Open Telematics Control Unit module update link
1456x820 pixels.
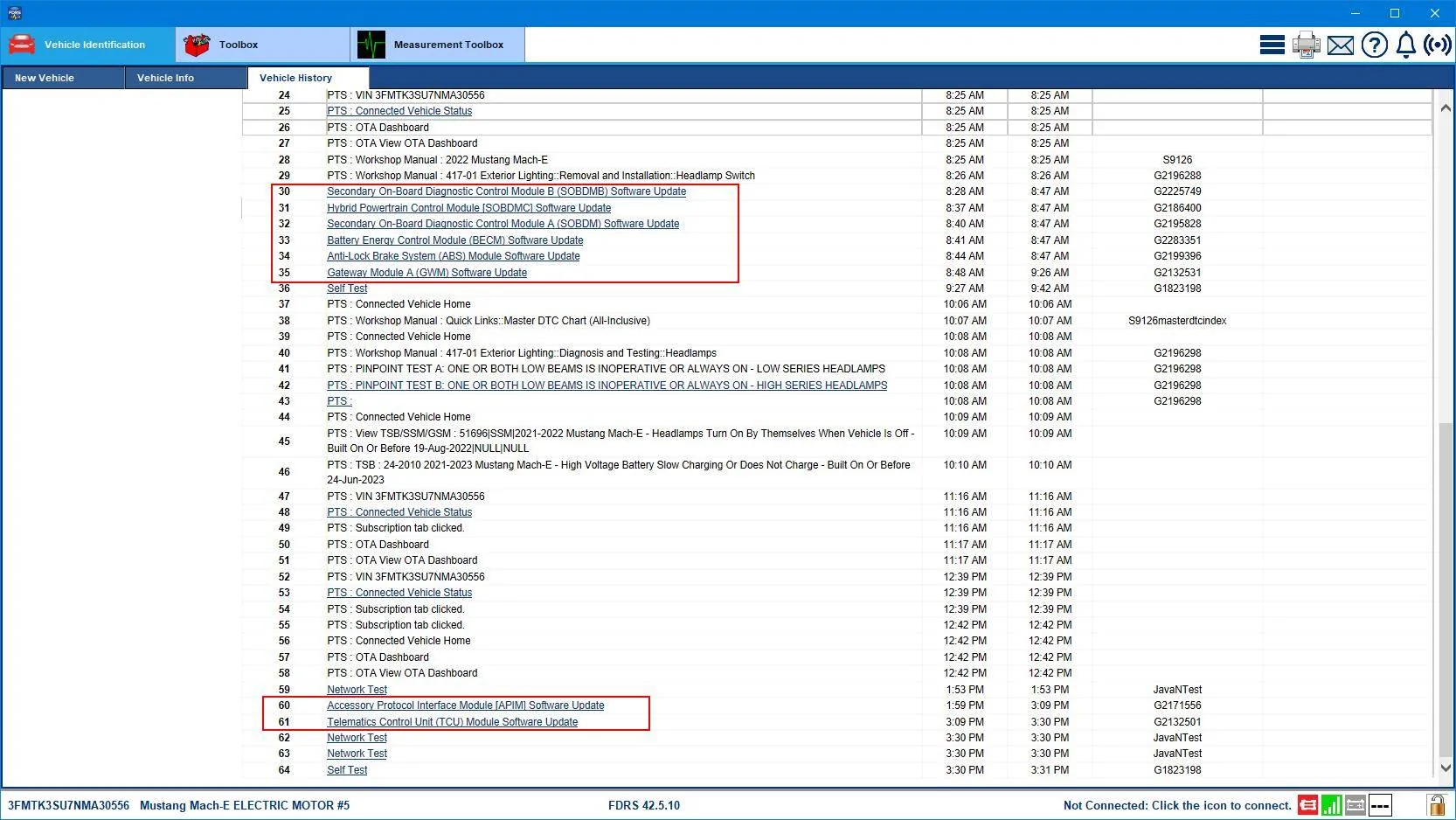(453, 722)
